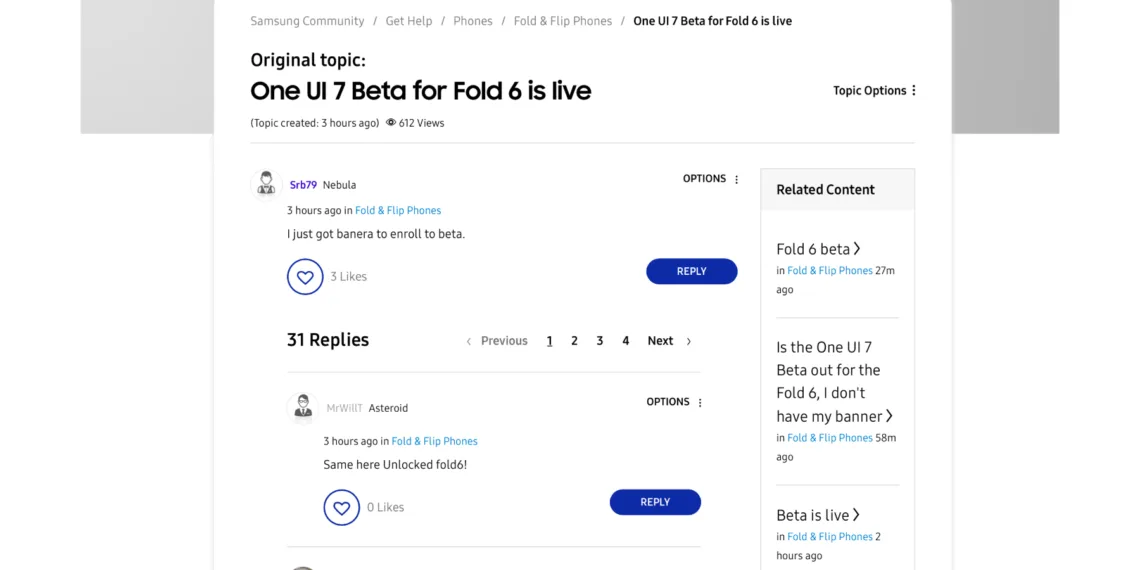1140x570 pixels.
Task: Reply to the original Srb79 post
Action: [691, 271]
